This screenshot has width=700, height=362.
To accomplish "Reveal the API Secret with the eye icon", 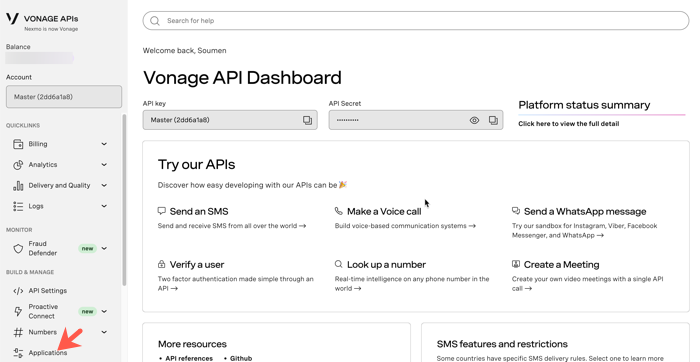I will 474,120.
